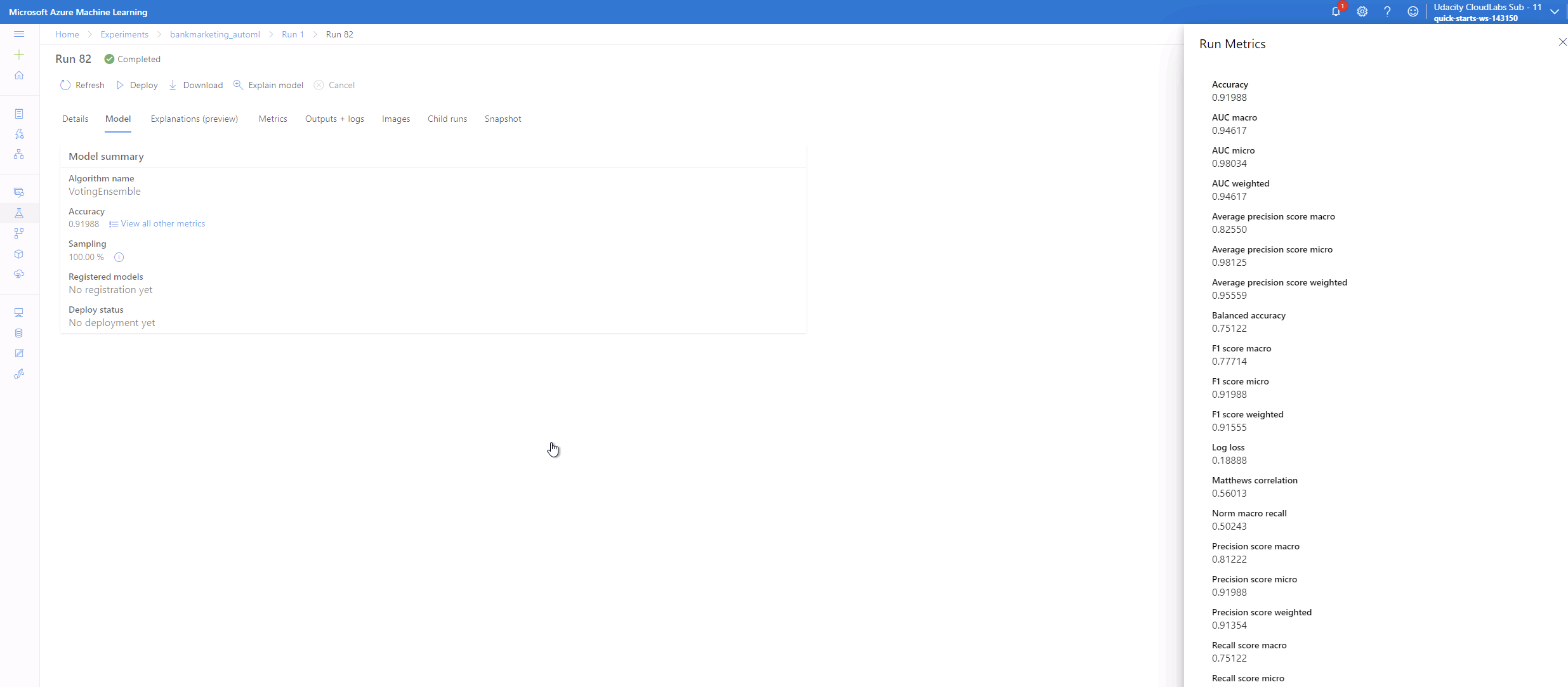Click the green plus Create new icon

(19, 55)
